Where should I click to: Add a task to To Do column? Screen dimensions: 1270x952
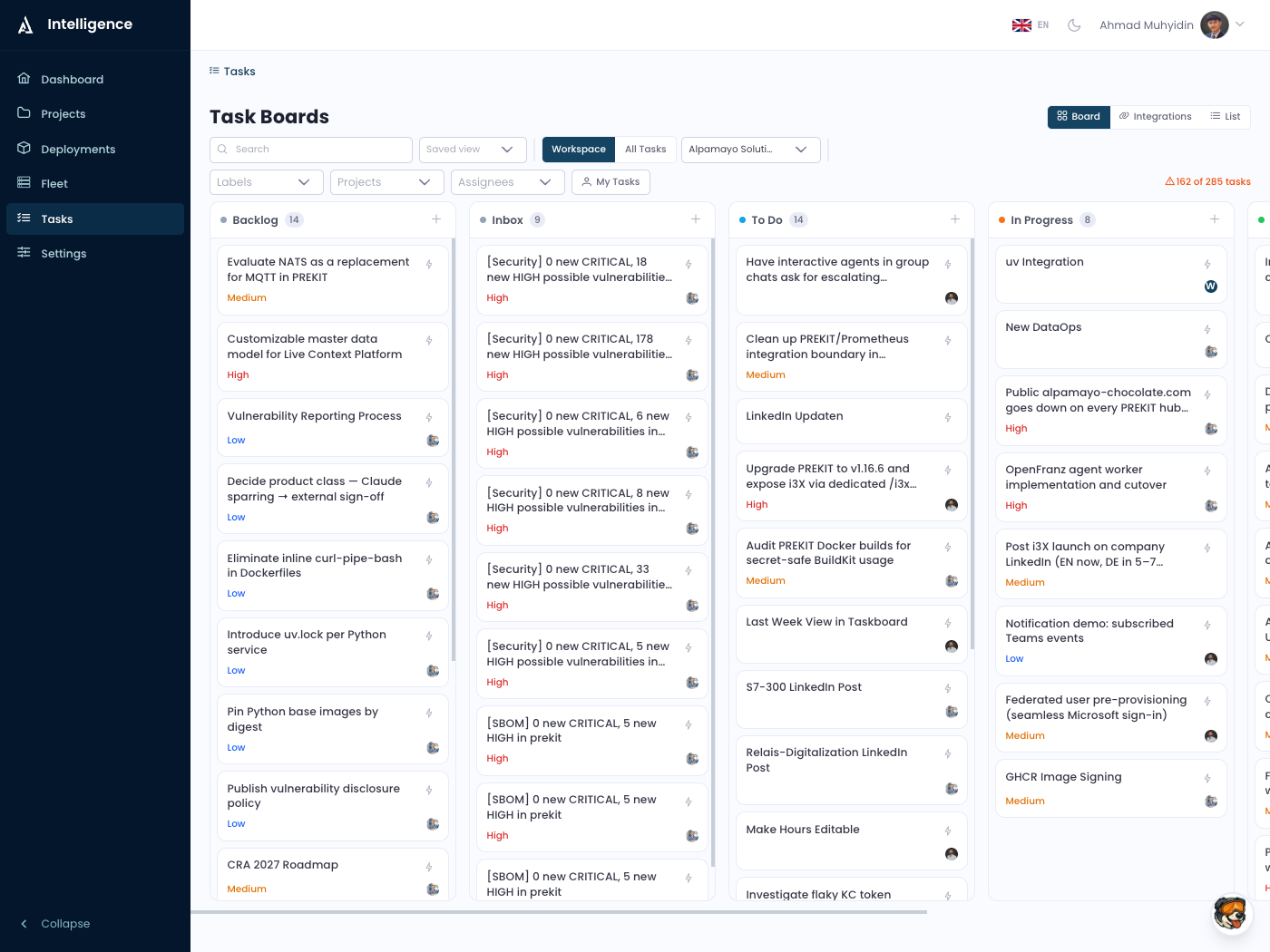click(955, 219)
